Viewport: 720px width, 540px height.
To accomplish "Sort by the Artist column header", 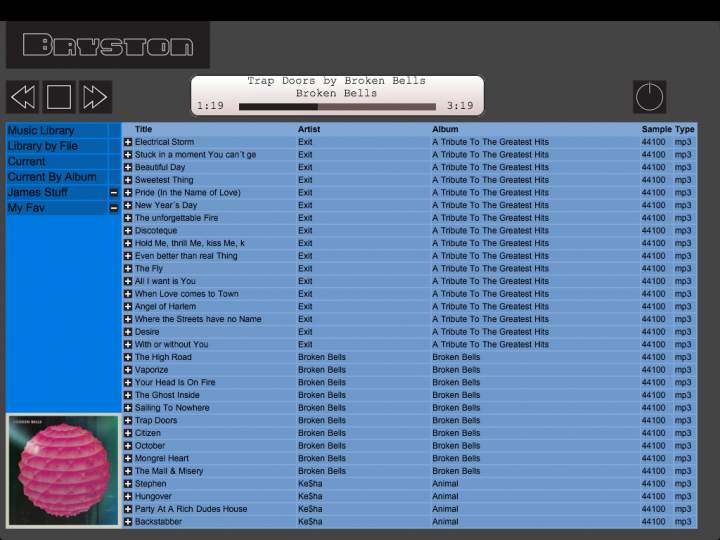I will coord(309,129).
